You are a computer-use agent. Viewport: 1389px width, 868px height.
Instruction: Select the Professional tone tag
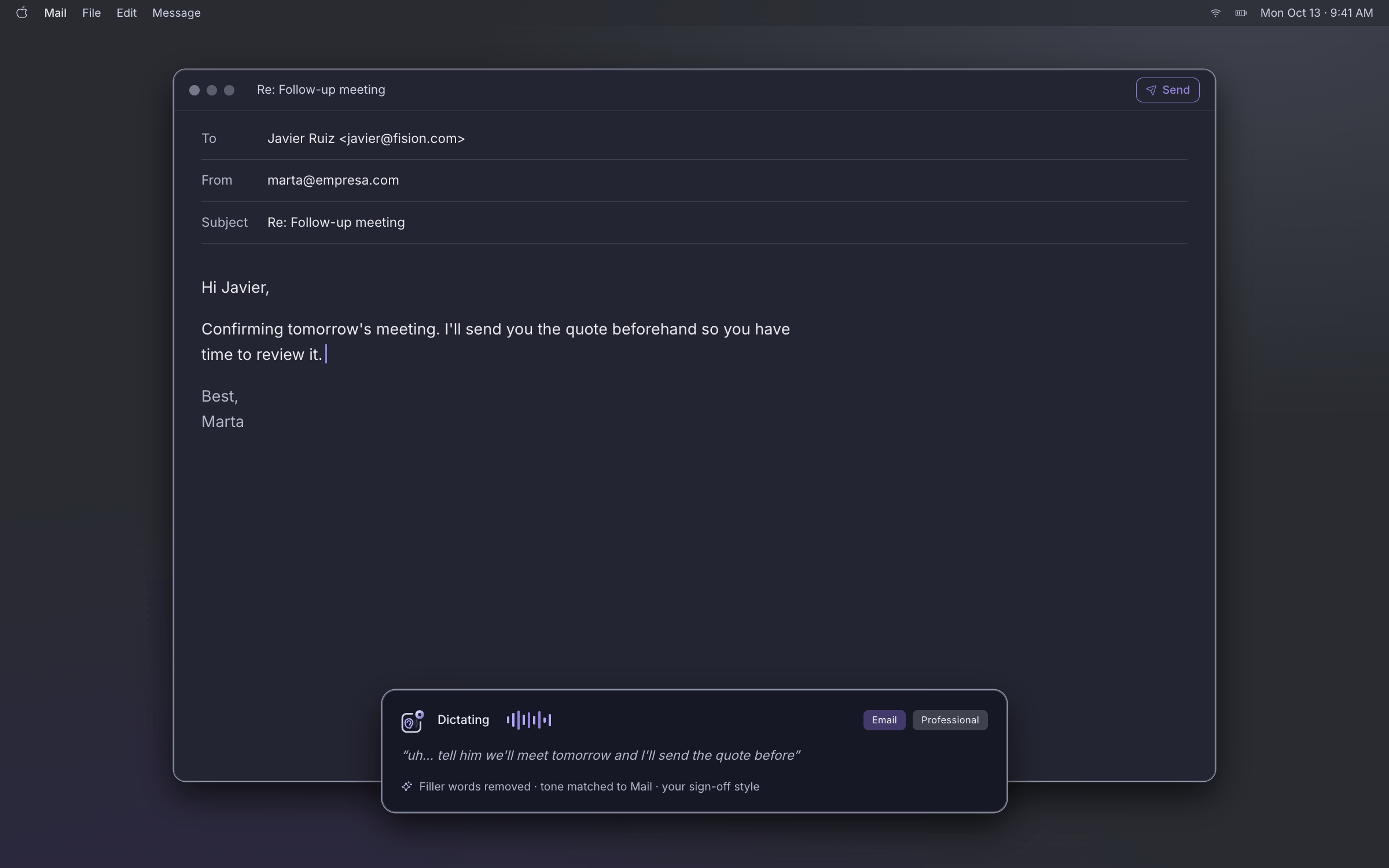click(950, 720)
